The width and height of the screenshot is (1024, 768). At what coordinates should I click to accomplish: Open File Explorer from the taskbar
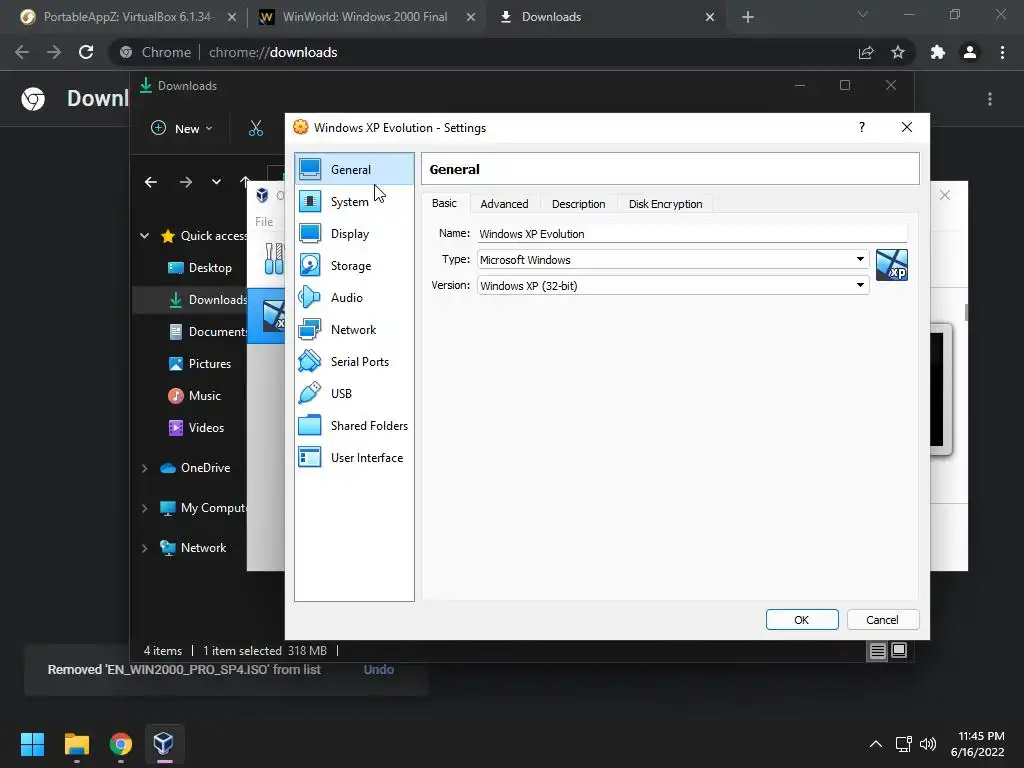coord(76,744)
